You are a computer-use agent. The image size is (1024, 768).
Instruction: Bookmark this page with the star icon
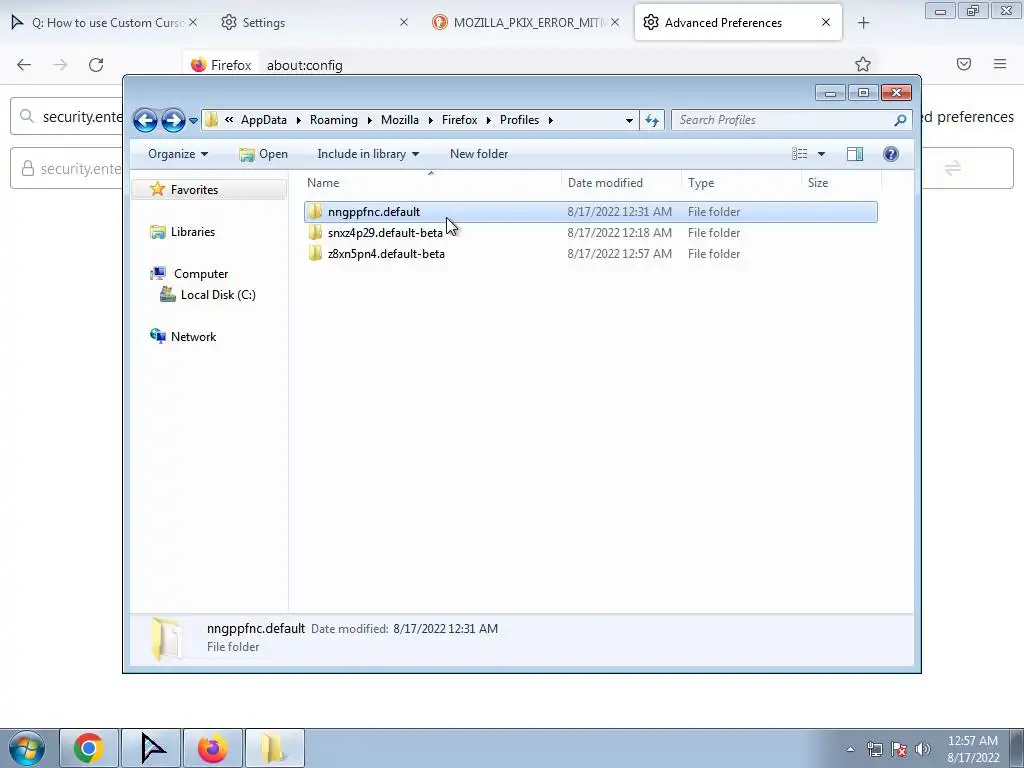tap(863, 64)
